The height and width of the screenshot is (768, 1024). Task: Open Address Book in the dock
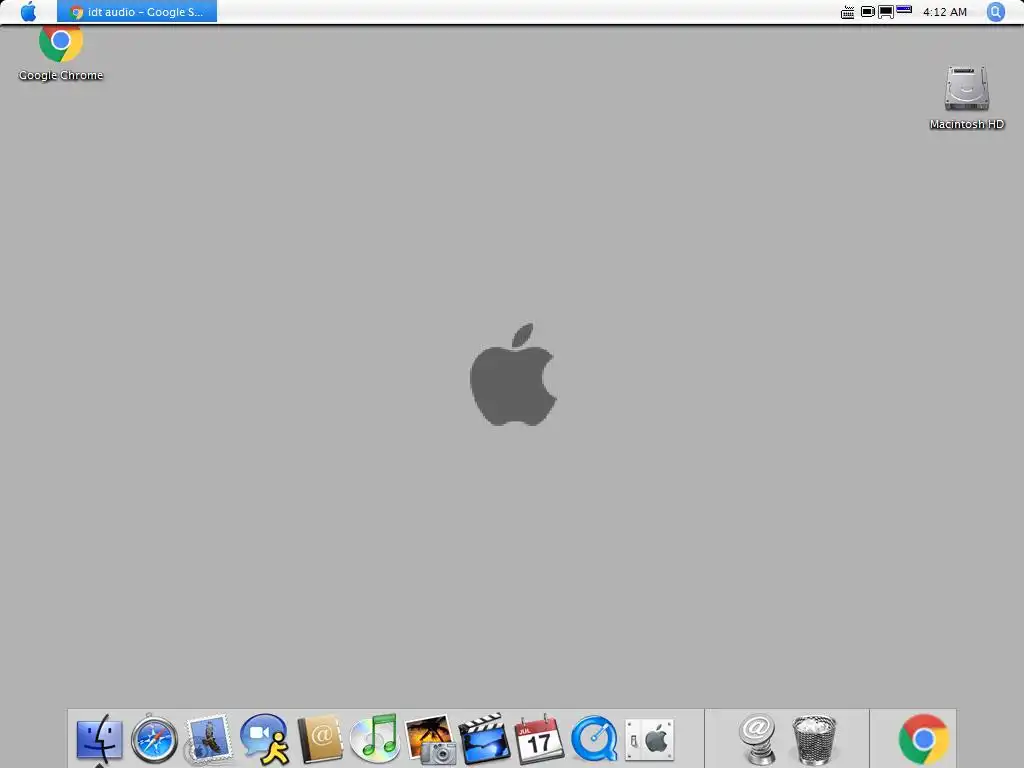[319, 739]
